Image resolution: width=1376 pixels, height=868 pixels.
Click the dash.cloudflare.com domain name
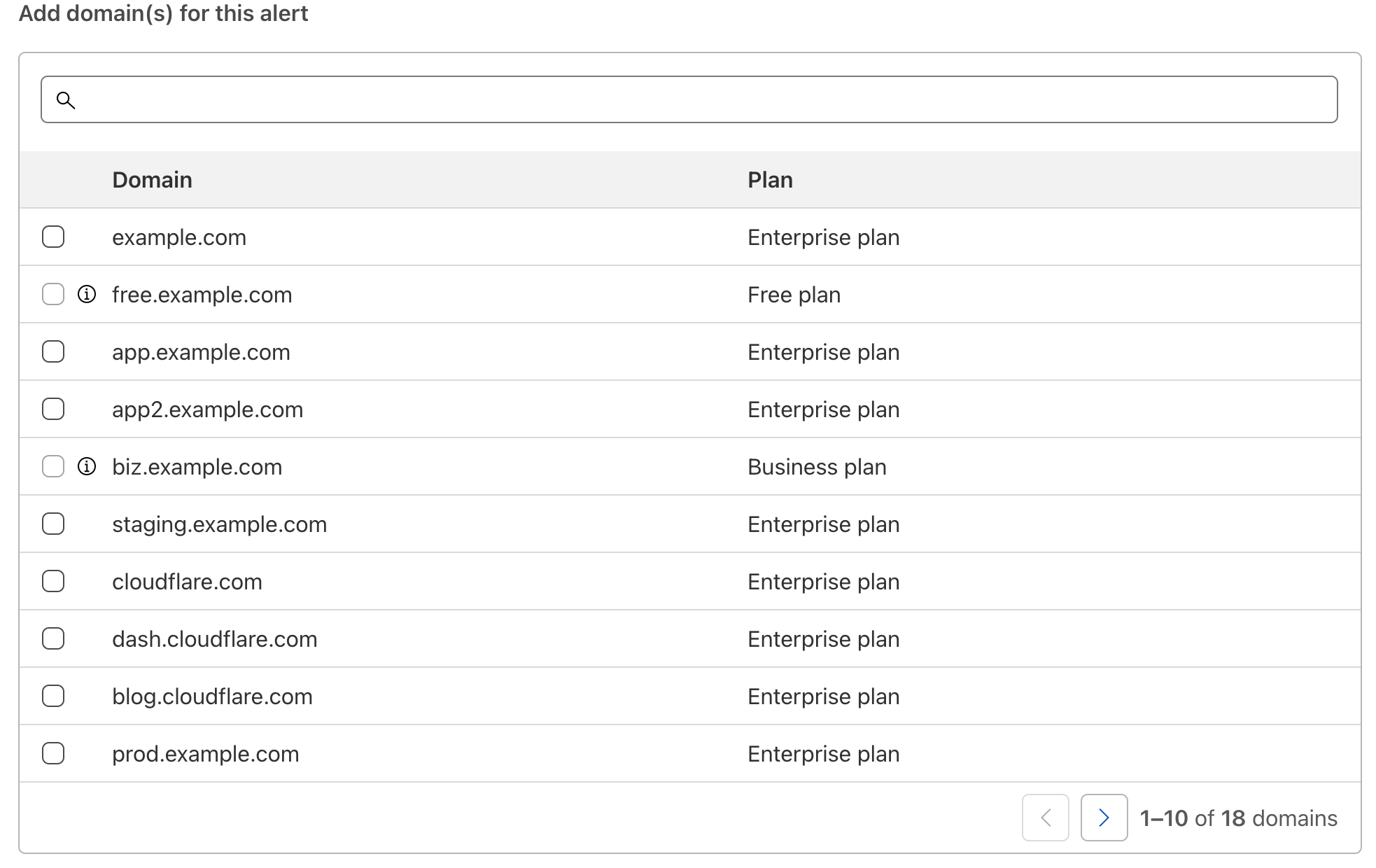click(x=214, y=639)
